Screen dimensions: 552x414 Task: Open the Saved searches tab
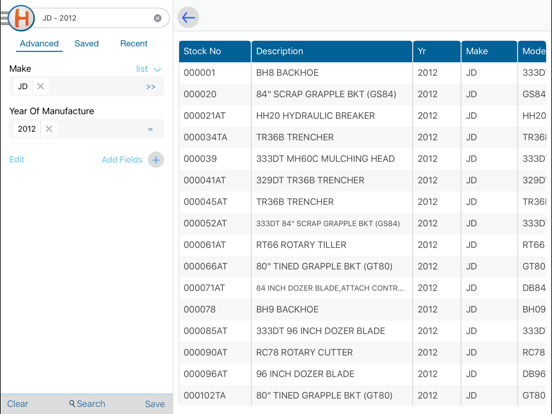pos(87,44)
